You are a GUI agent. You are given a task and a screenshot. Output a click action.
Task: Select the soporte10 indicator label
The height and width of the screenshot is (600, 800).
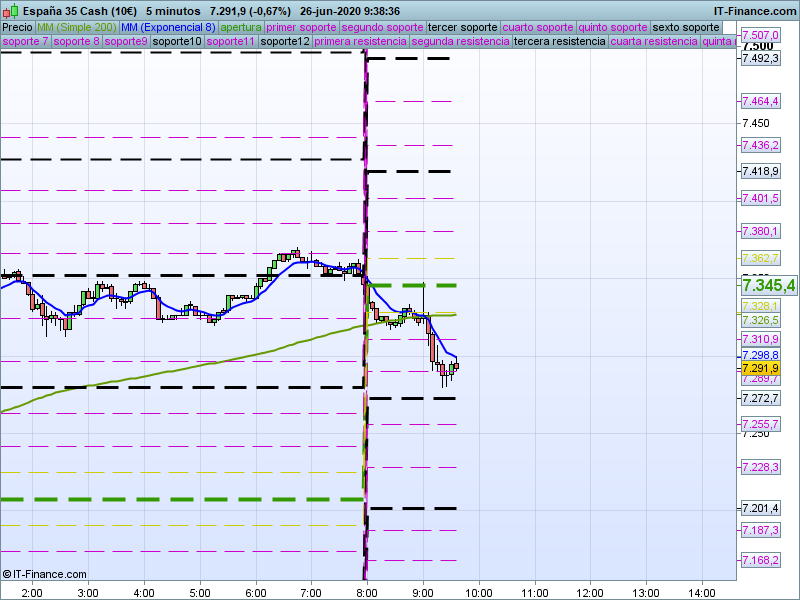[177, 42]
